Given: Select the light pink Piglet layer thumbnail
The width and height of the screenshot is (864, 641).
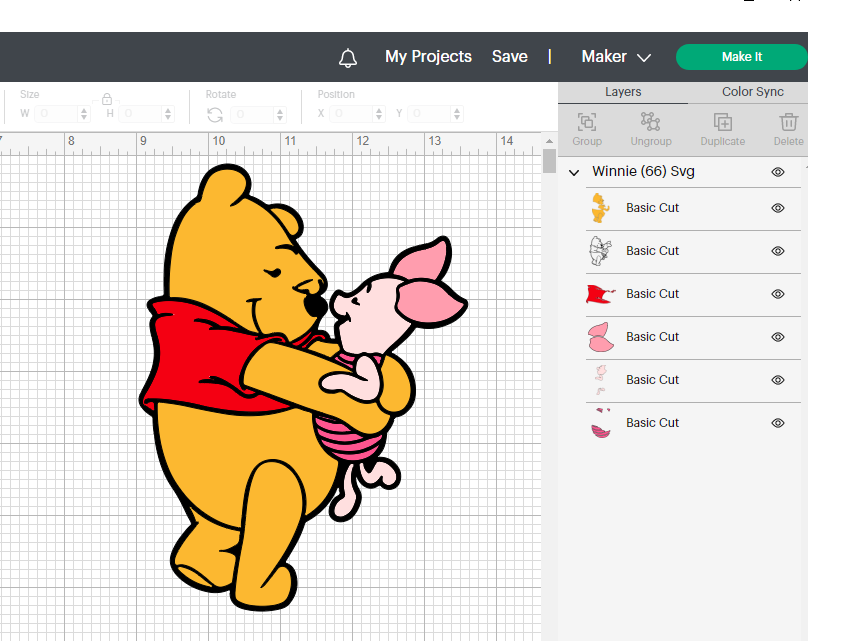Looking at the screenshot, I should [601, 380].
